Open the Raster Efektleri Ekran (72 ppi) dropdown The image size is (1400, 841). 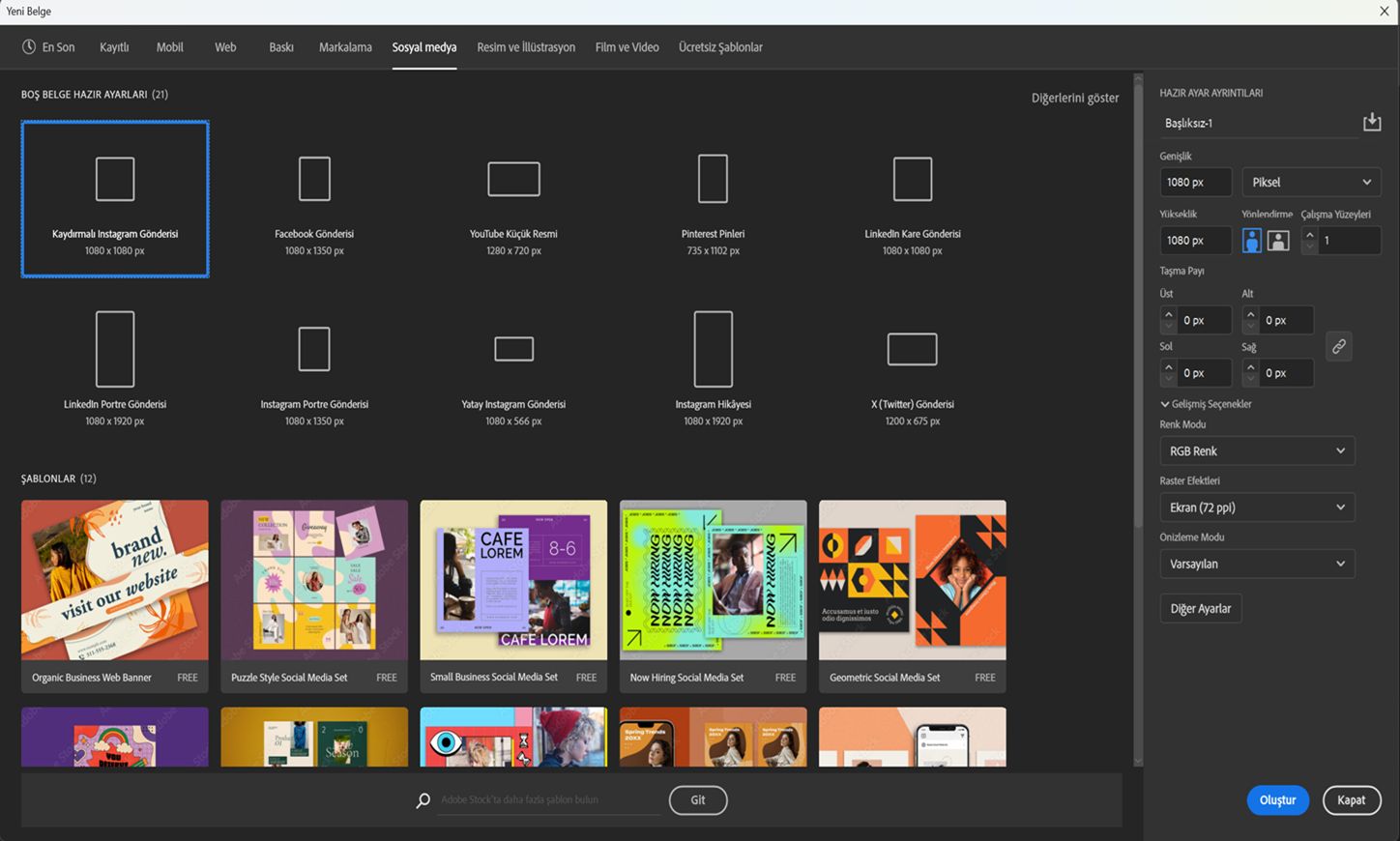(1257, 507)
